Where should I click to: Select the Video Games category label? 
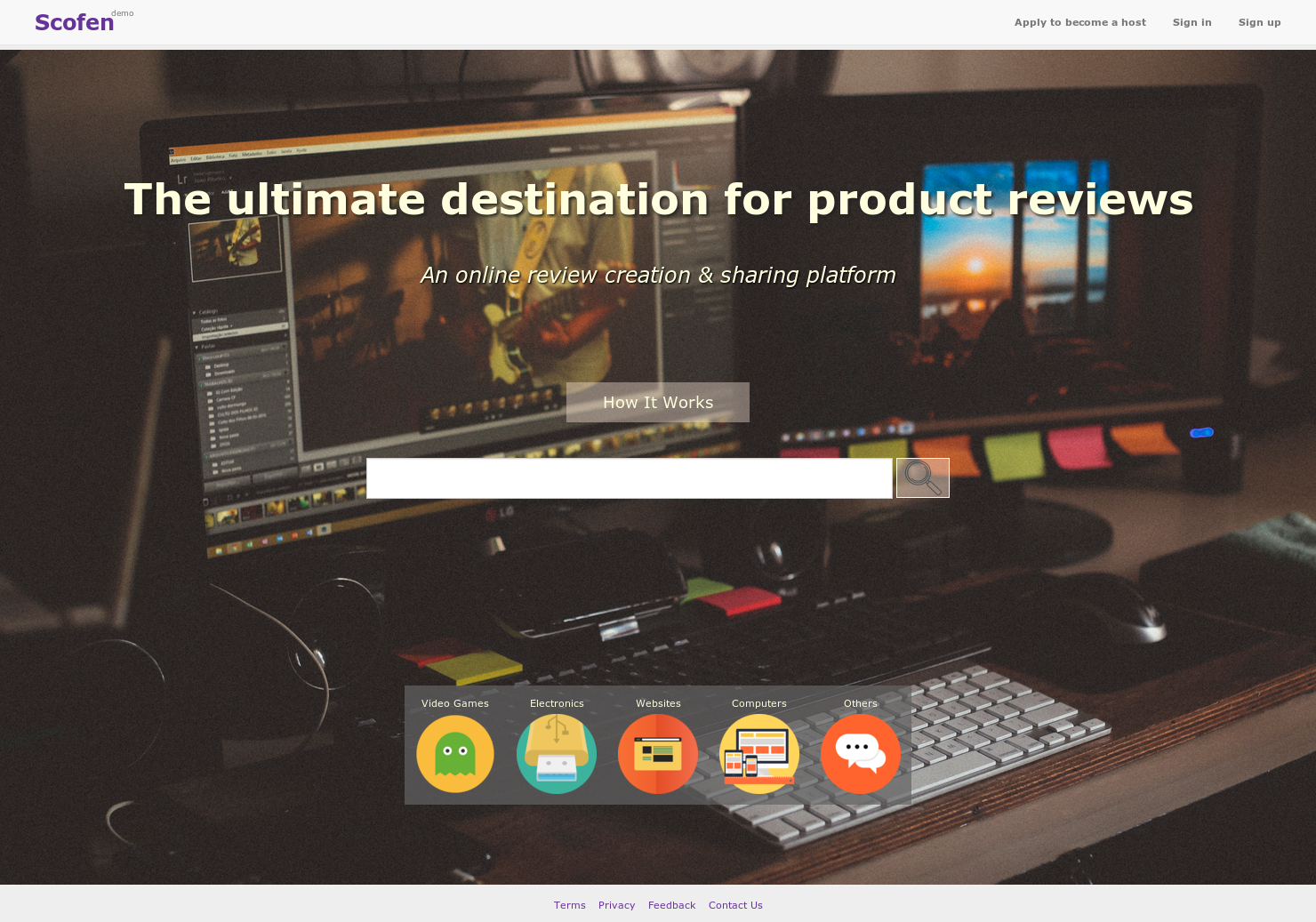click(x=455, y=703)
